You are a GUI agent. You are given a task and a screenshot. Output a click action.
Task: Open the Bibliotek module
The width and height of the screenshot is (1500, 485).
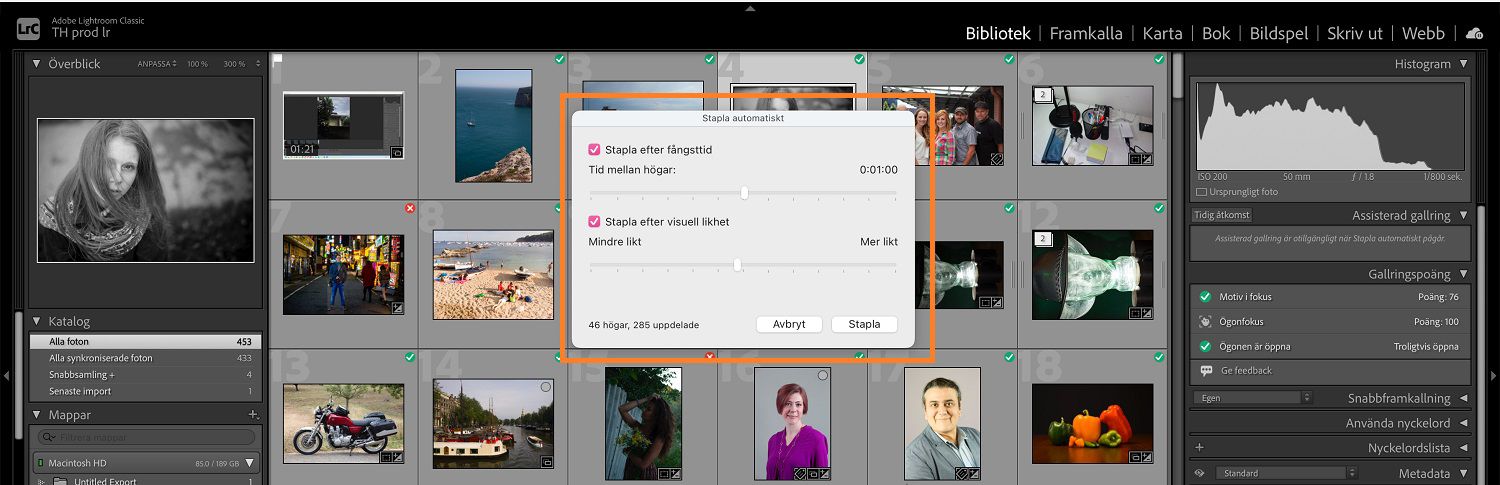pos(998,33)
